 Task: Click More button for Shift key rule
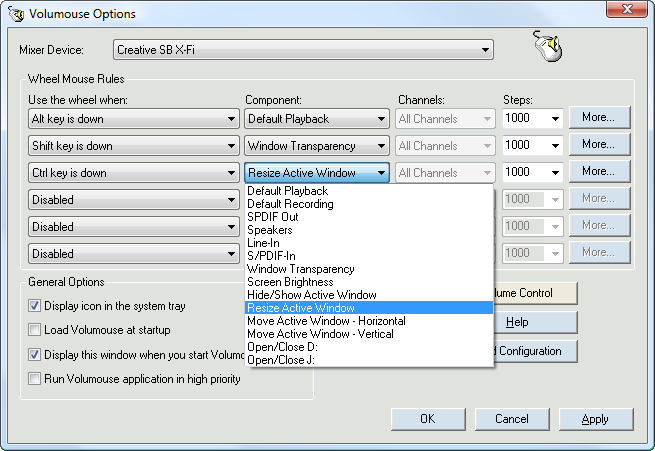pyautogui.click(x=598, y=145)
